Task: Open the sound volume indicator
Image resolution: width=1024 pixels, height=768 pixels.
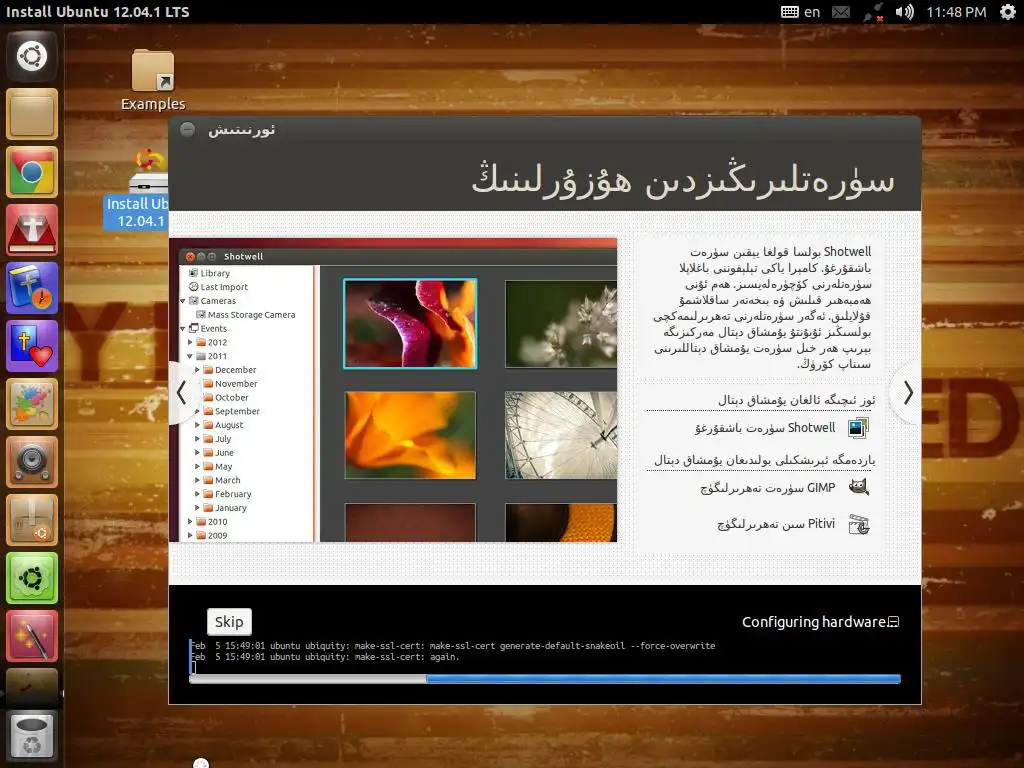Action: 904,12
